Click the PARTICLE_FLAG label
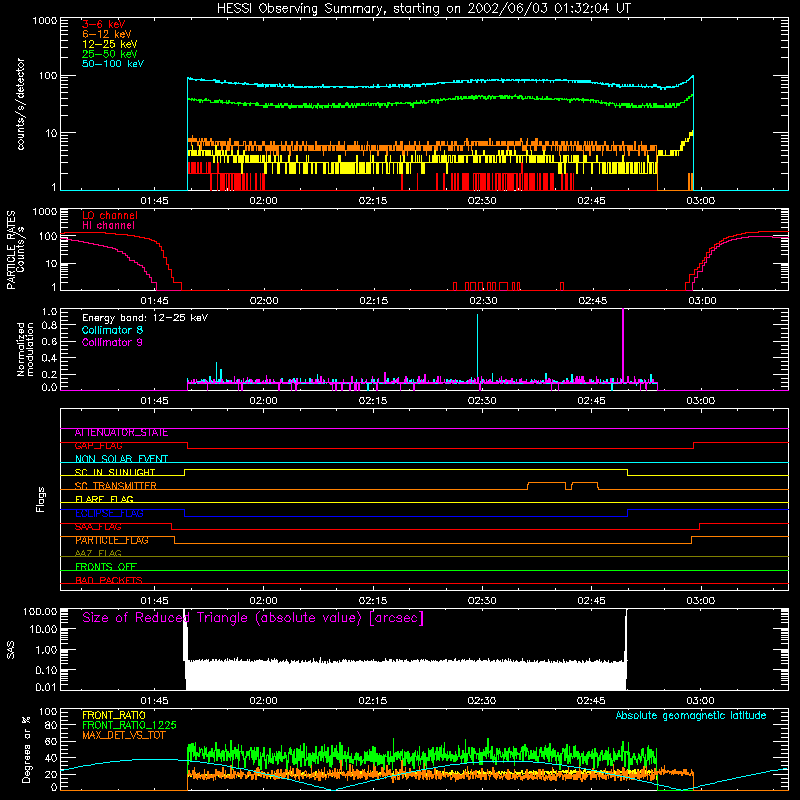 [112, 540]
